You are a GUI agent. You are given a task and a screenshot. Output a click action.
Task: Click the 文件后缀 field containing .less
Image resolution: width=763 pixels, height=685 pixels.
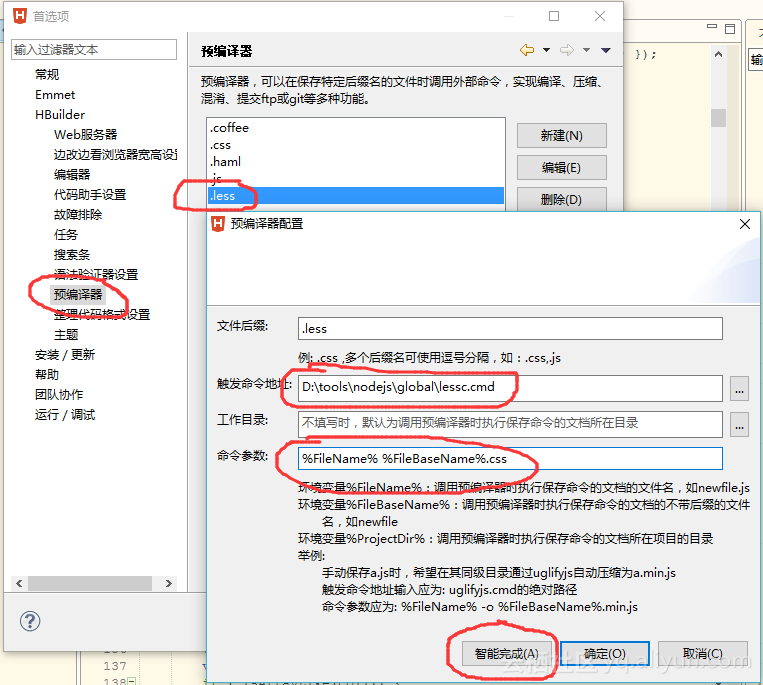pyautogui.click(x=510, y=329)
